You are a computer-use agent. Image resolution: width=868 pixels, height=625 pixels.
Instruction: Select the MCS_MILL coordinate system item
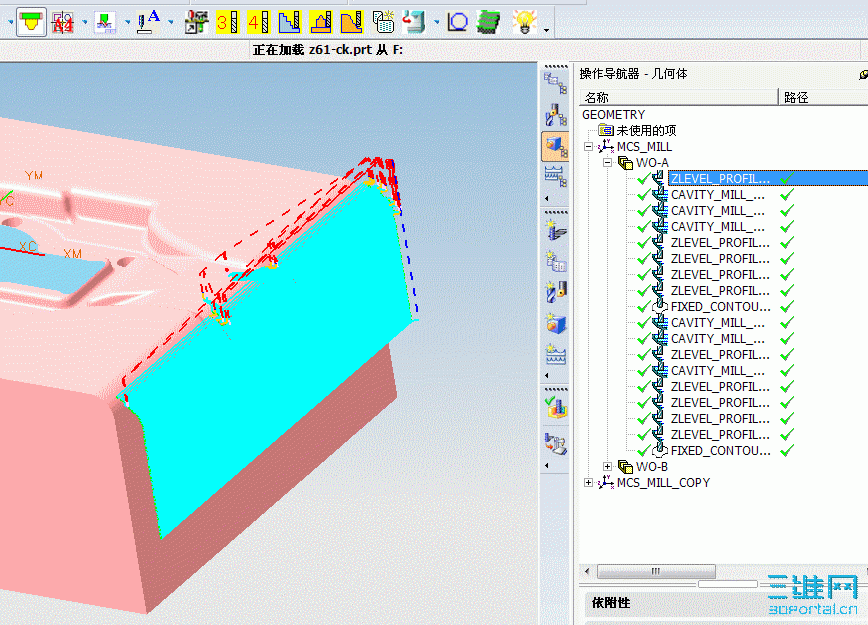[644, 147]
